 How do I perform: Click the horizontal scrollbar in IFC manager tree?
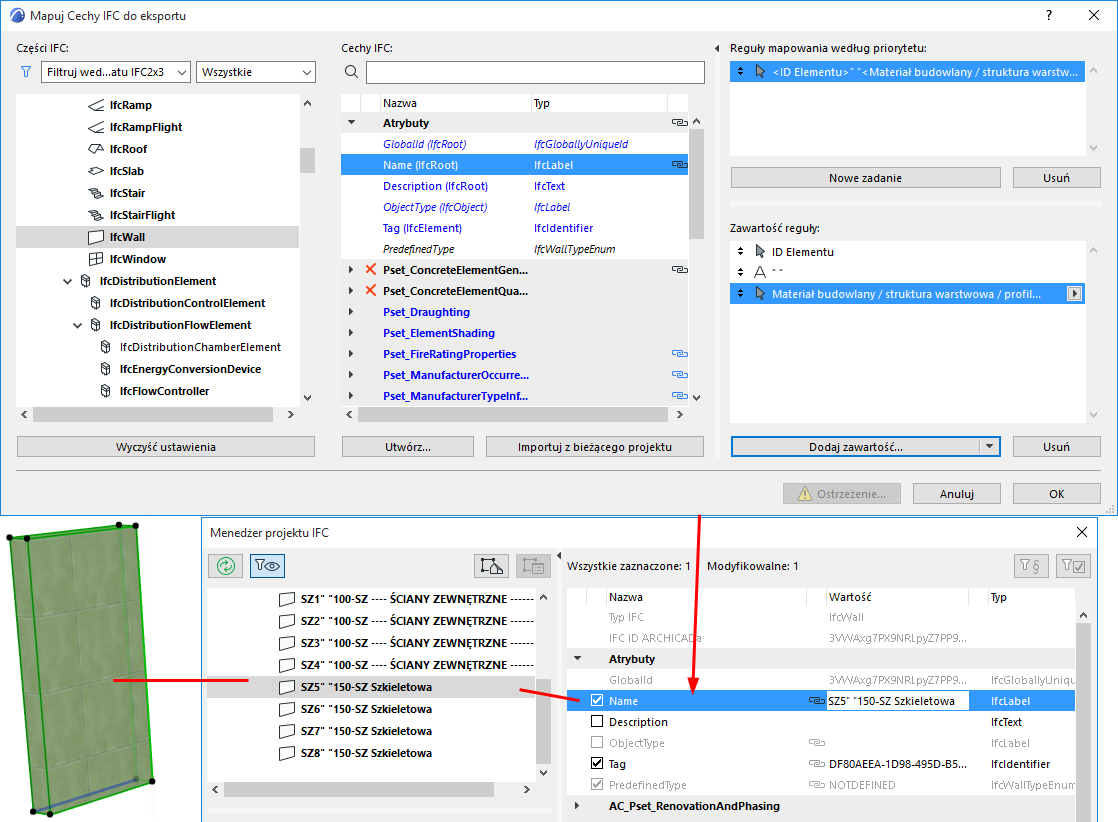click(x=359, y=789)
